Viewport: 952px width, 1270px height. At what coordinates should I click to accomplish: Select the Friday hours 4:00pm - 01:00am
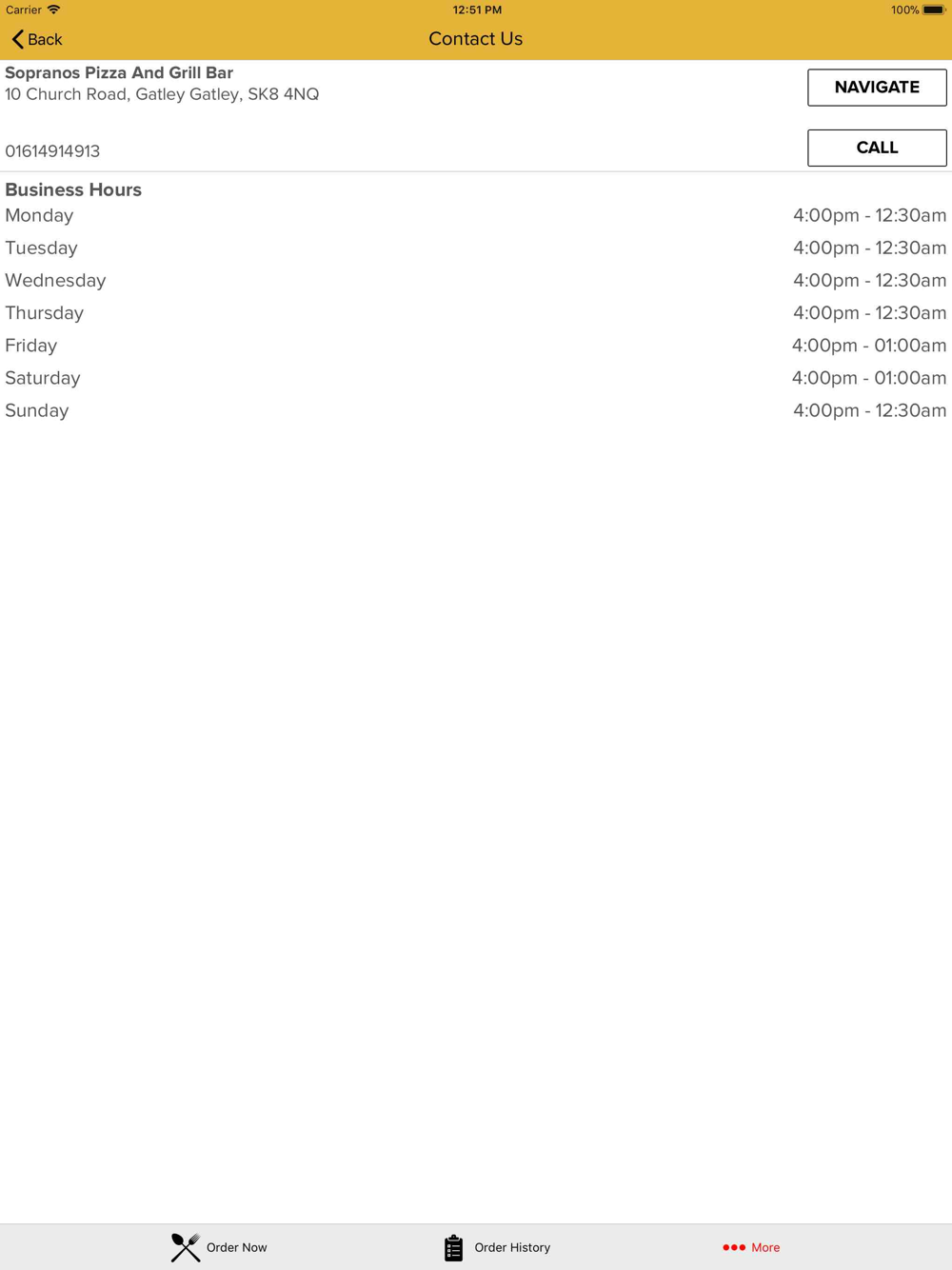tap(869, 346)
